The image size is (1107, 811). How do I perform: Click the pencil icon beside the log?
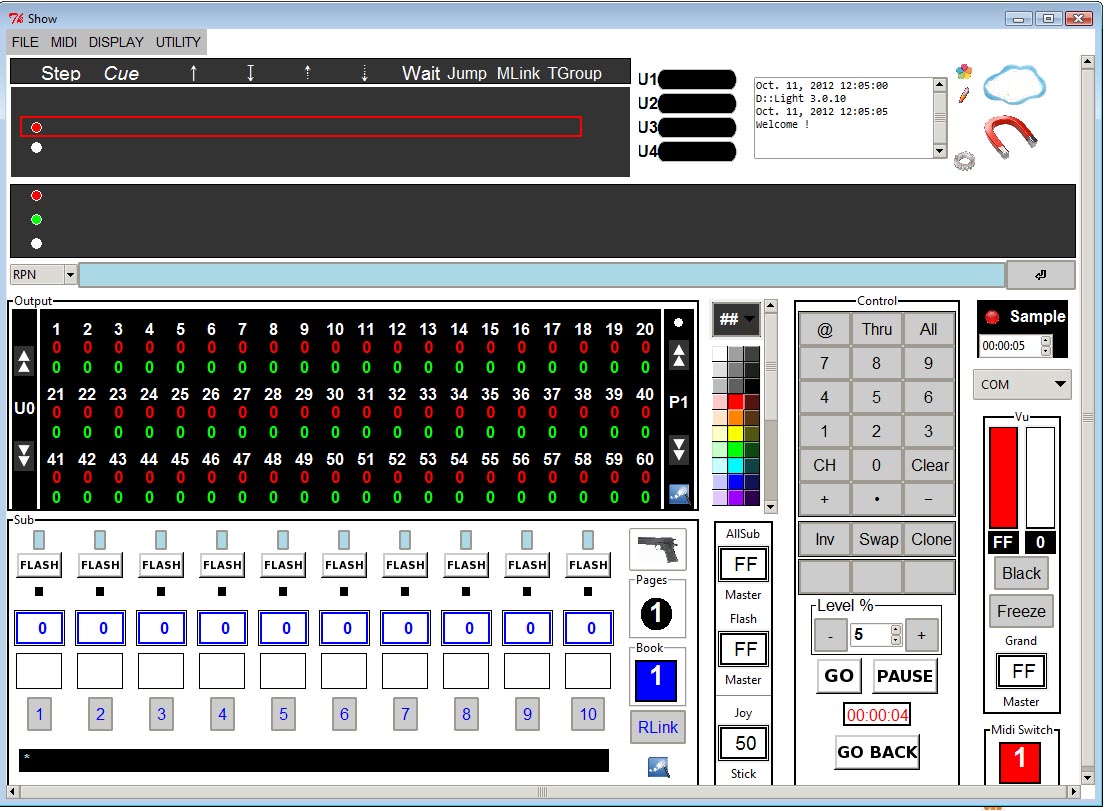point(964,96)
